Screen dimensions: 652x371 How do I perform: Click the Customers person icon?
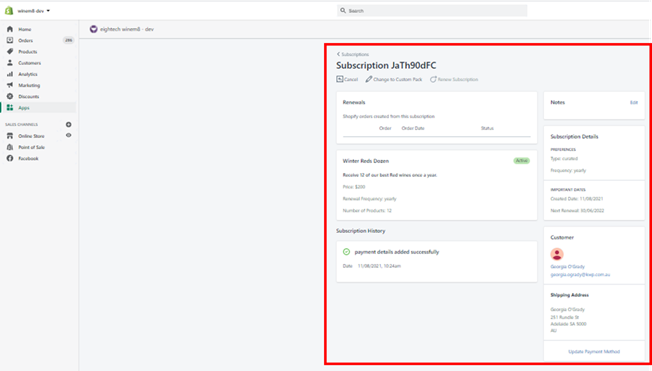tap(10, 63)
